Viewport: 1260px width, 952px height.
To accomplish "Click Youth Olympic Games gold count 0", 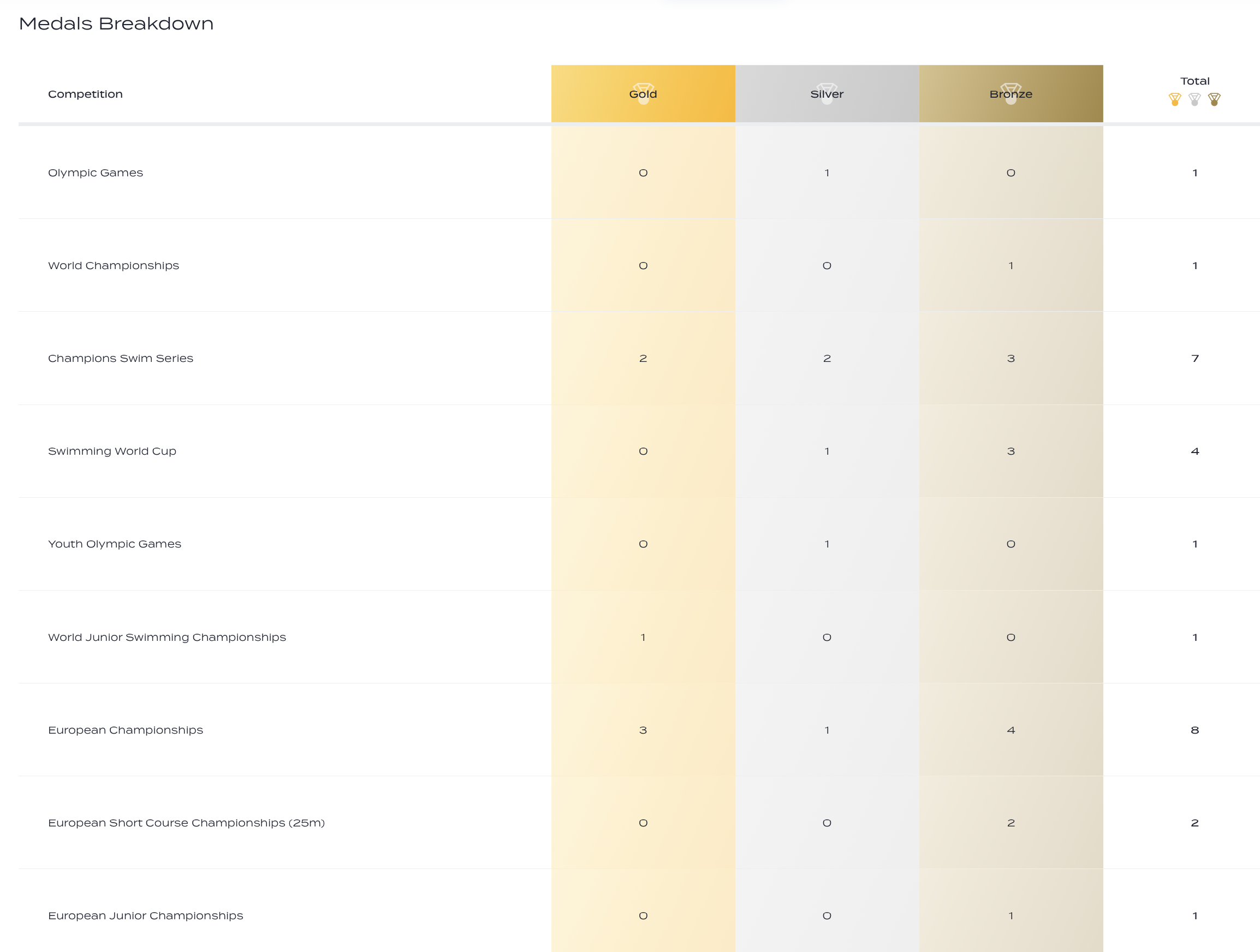I will 643,544.
